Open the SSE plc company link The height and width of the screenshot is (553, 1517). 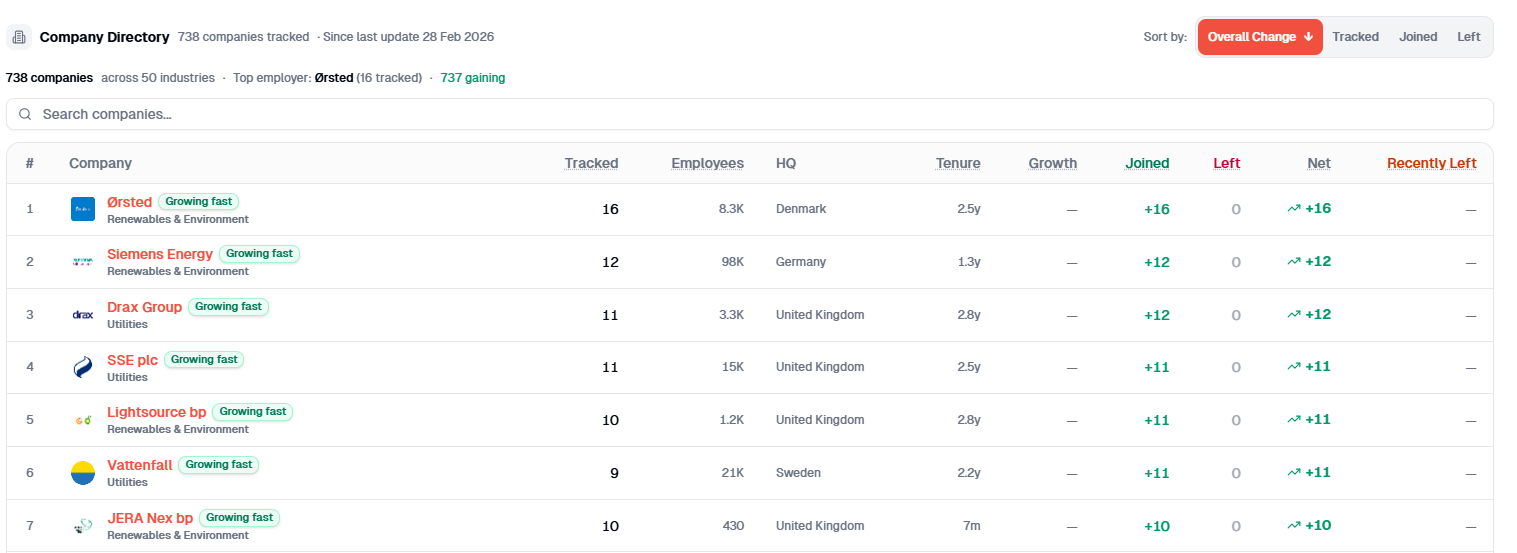click(x=132, y=360)
